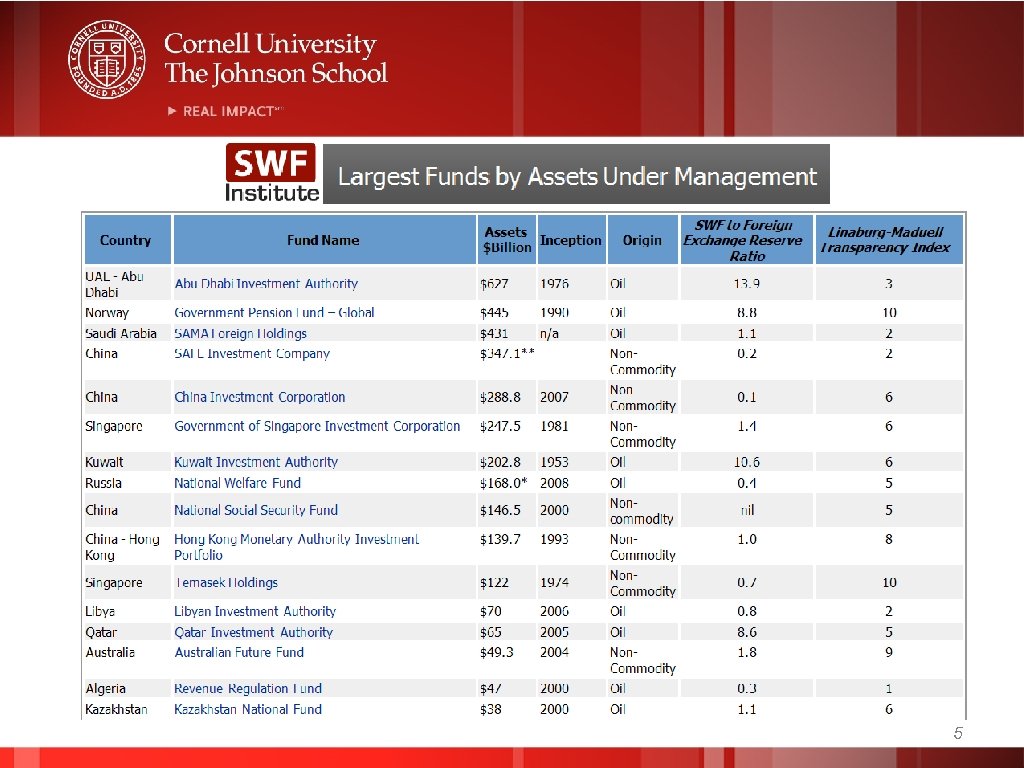The height and width of the screenshot is (768, 1024).
Task: Click the $247.5 assets value
Action: tap(500, 426)
